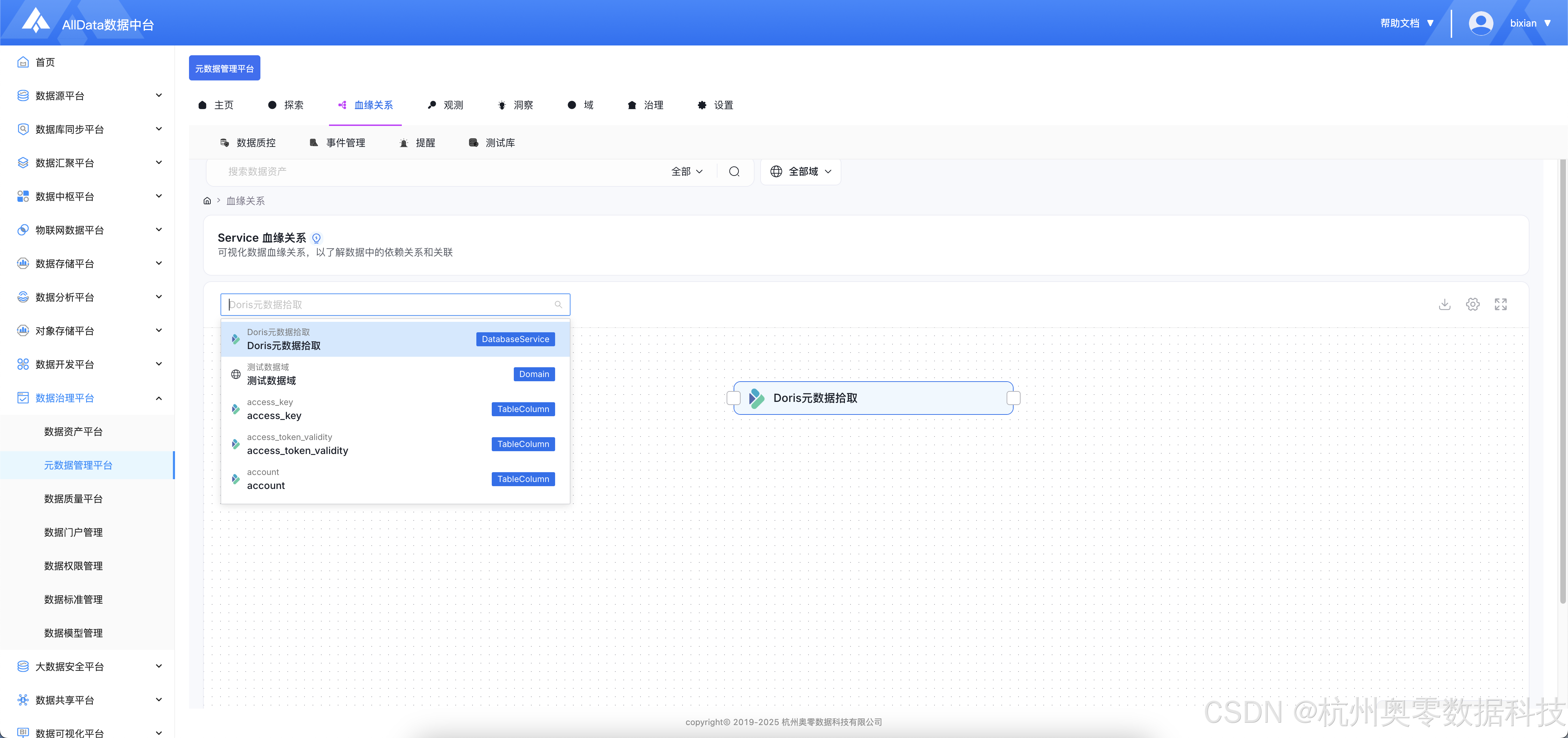Click the page vertical scrollbar
Image resolution: width=1568 pixels, height=738 pixels.
point(1562,380)
